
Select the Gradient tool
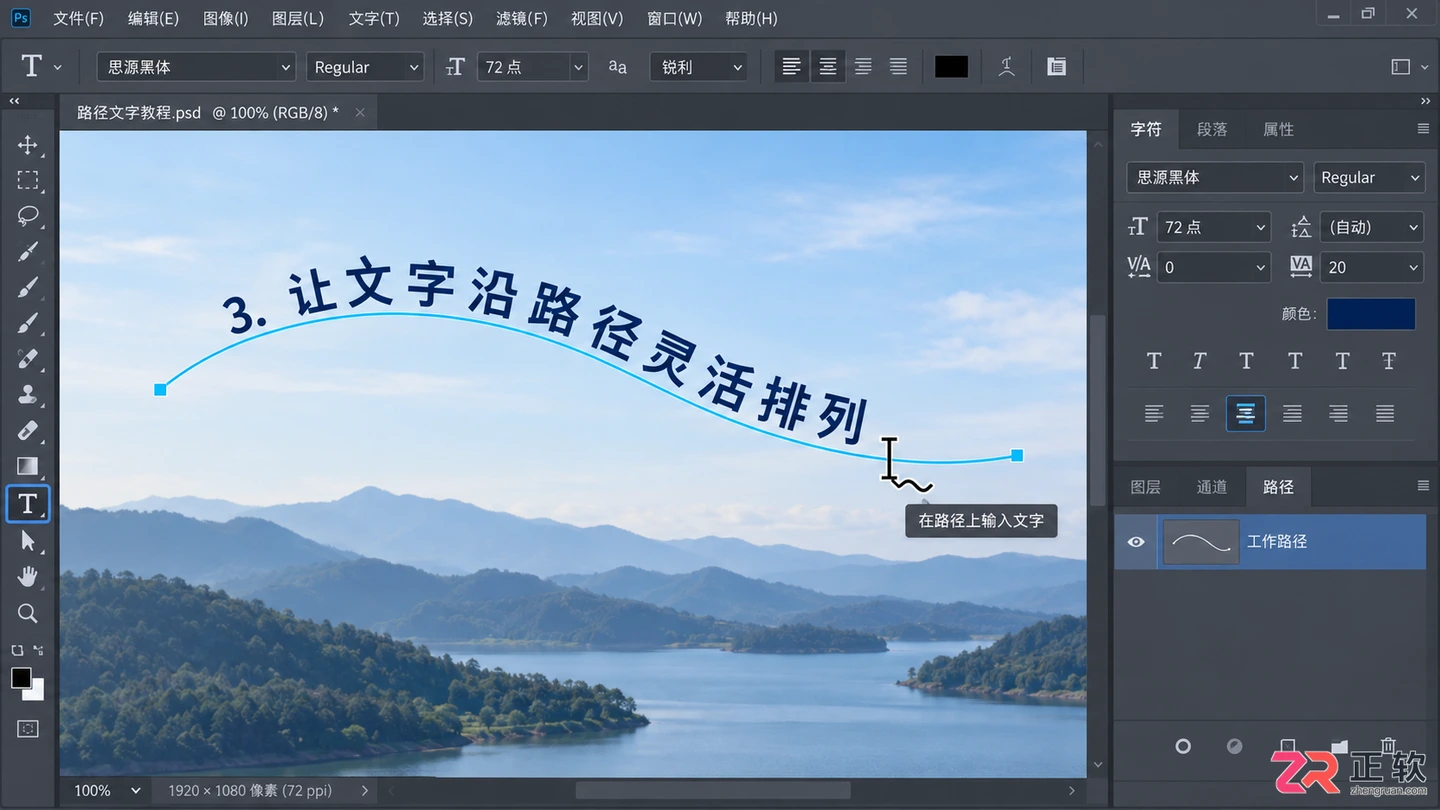point(28,466)
